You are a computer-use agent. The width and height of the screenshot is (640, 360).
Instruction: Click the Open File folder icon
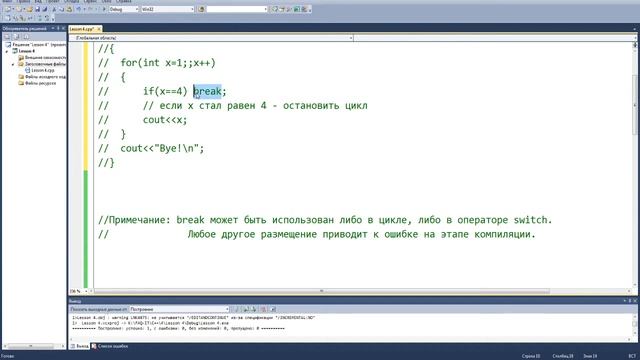tap(29, 9)
